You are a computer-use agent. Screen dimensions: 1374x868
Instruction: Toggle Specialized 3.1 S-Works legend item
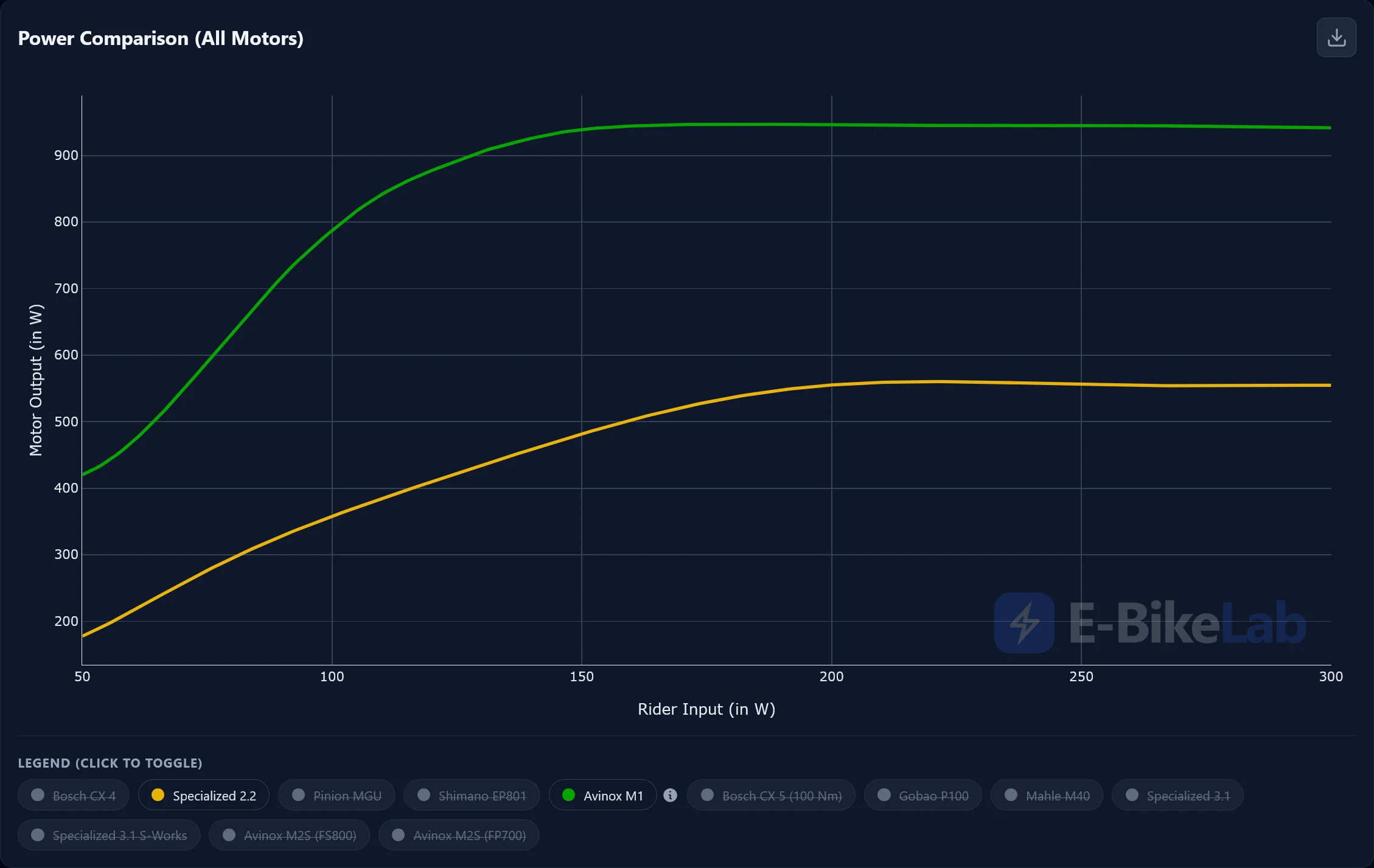coord(109,835)
